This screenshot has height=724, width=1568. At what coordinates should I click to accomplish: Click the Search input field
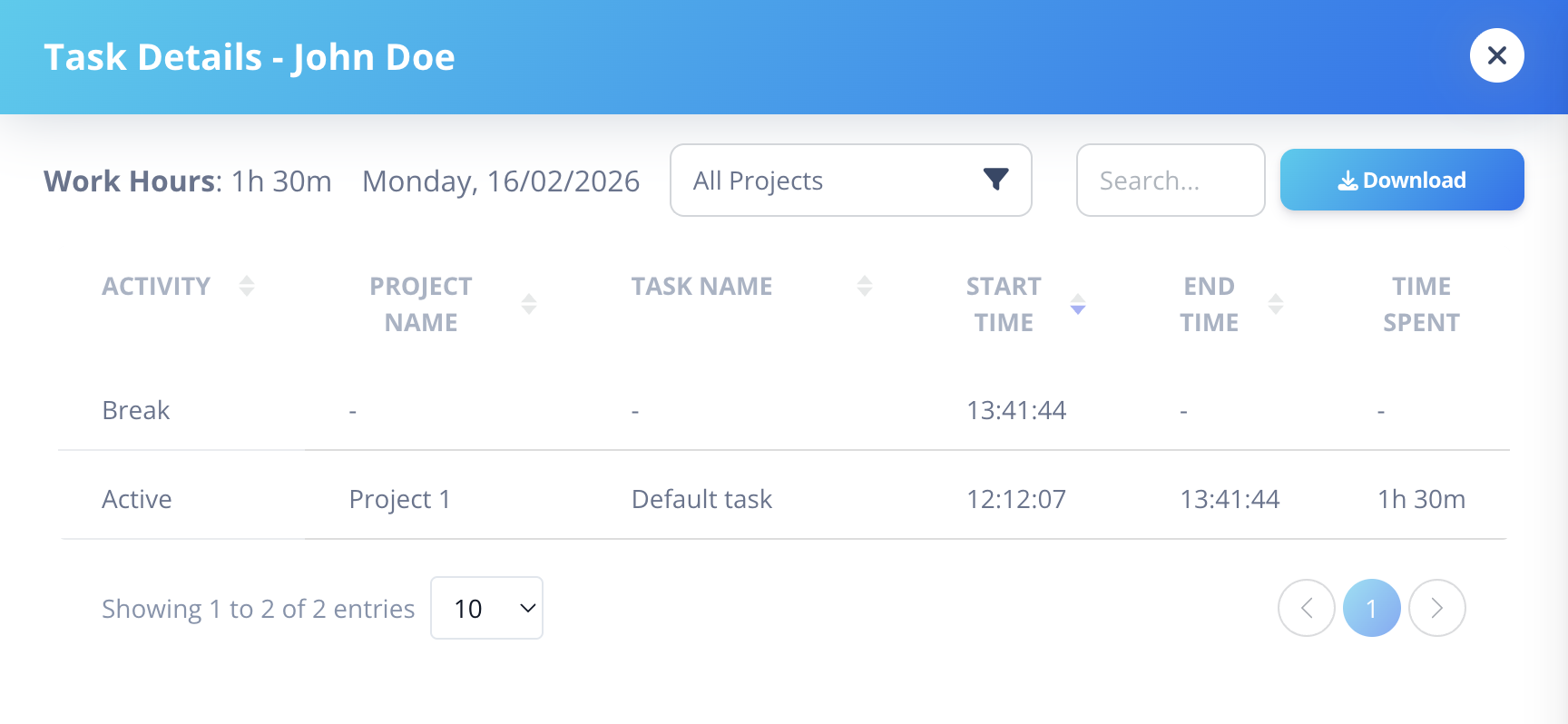click(x=1171, y=181)
